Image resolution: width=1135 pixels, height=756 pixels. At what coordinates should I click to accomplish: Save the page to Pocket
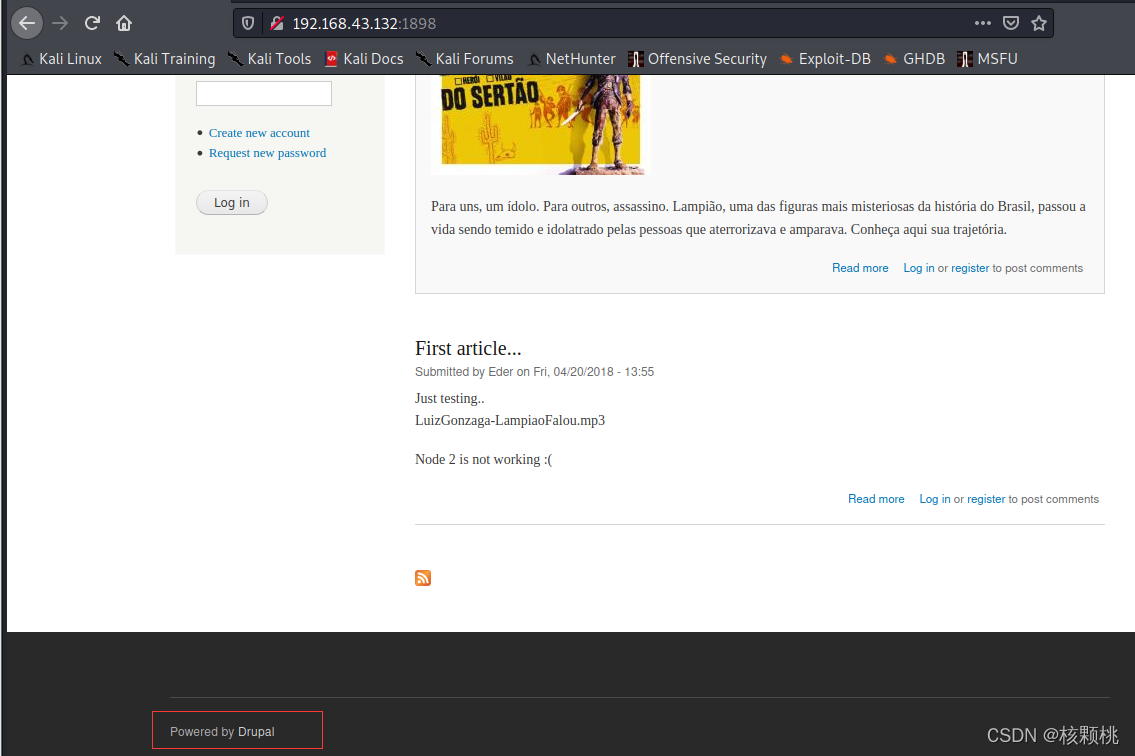coord(1011,23)
